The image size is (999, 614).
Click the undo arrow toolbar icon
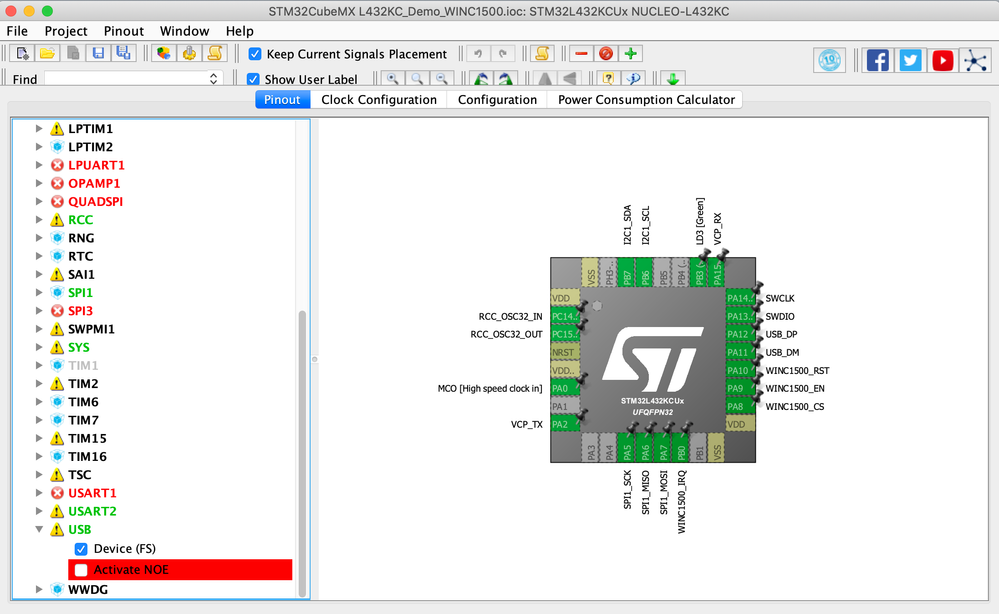pyautogui.click(x=478, y=54)
